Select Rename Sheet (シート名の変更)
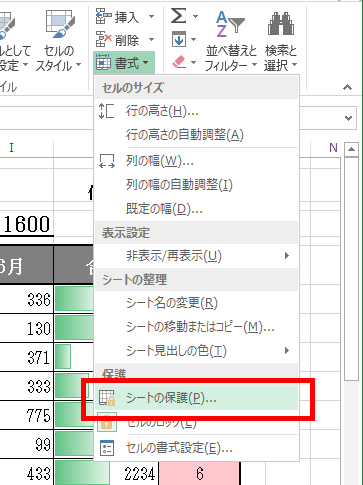This screenshot has width=363, height=485. point(197,303)
